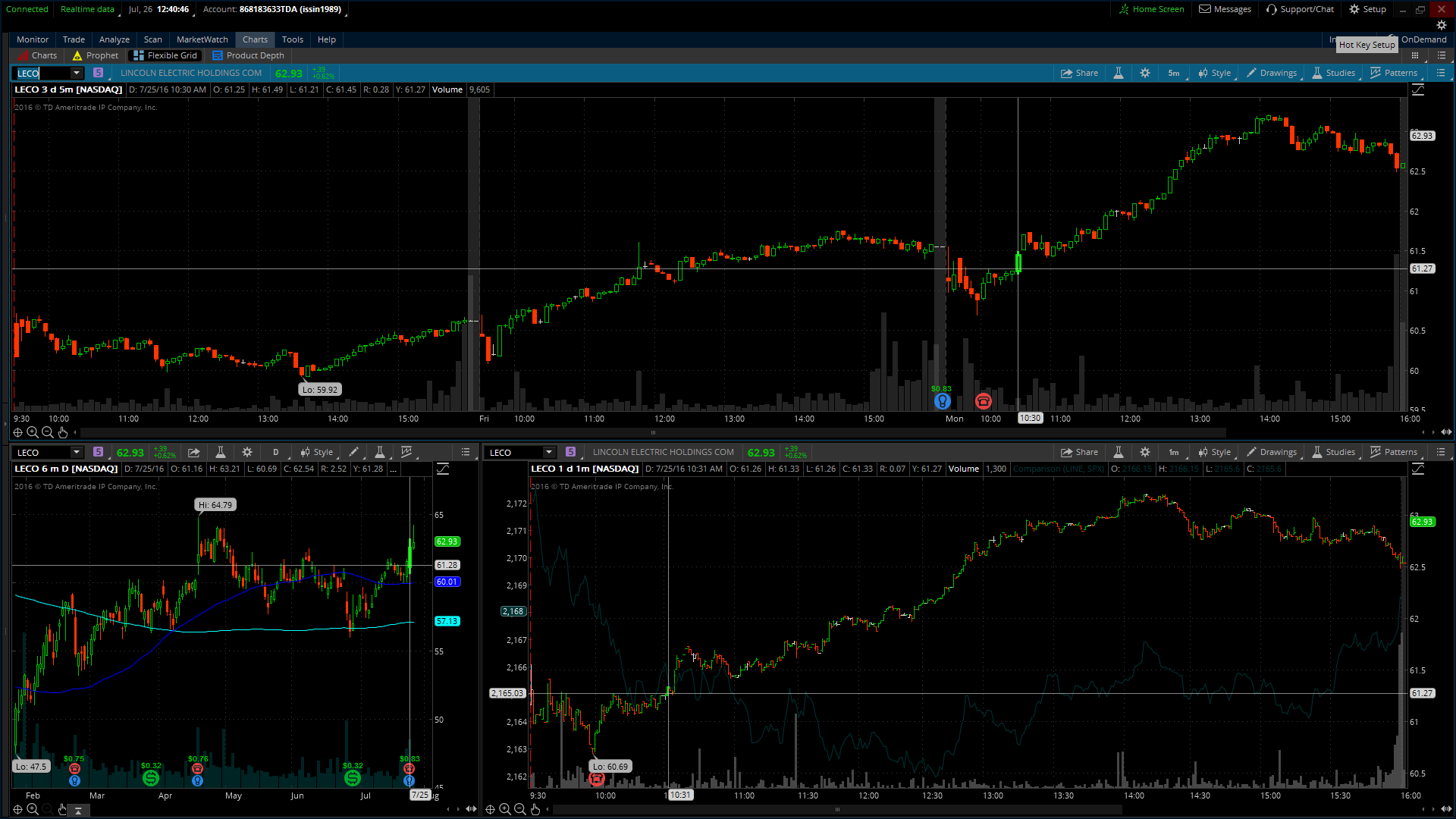Expand the top chart symbol dropdown arrow

coord(77,73)
